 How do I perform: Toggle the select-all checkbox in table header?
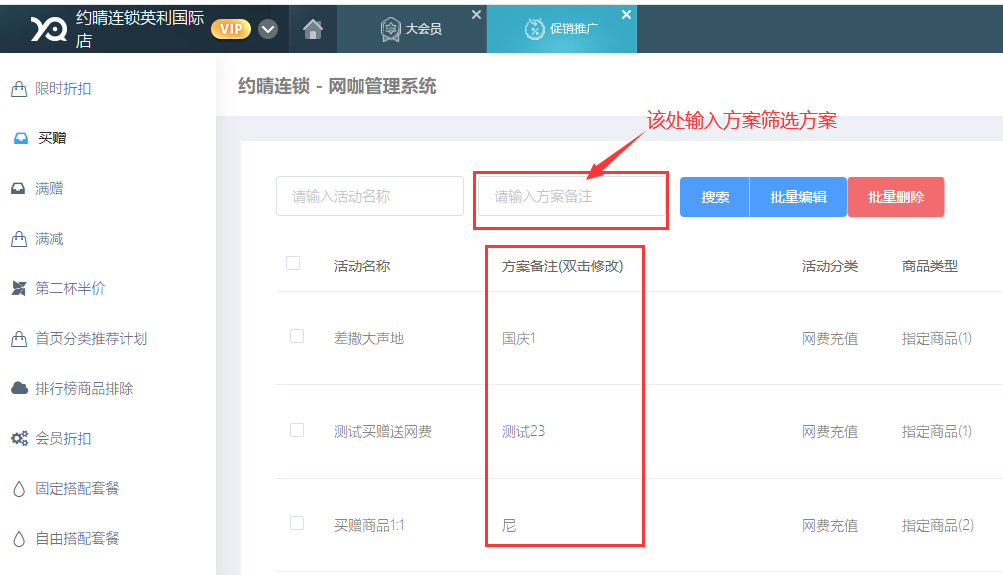click(x=293, y=263)
